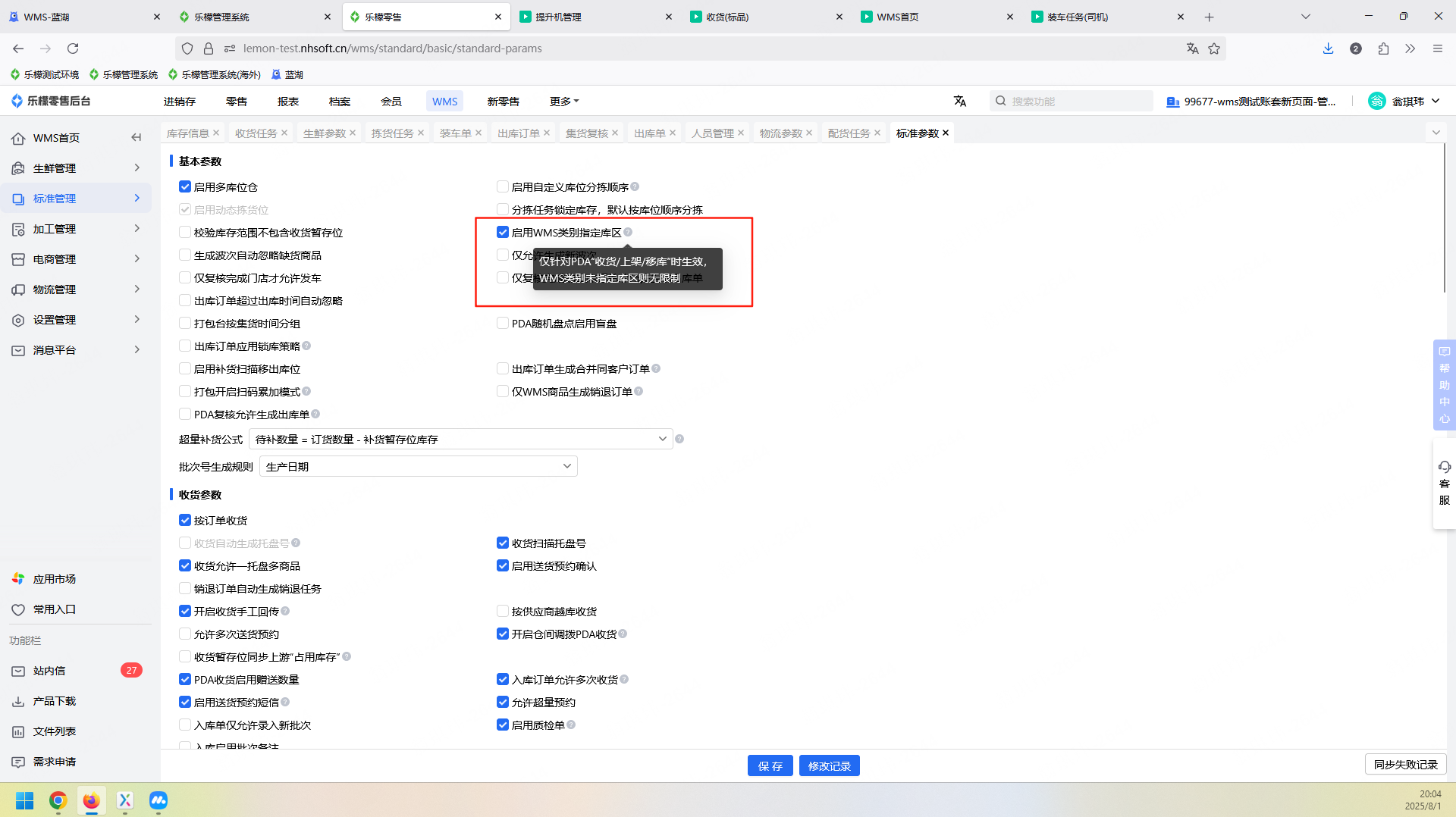Open 修改记录 button
This screenshot has height=817, width=1456.
pos(829,765)
